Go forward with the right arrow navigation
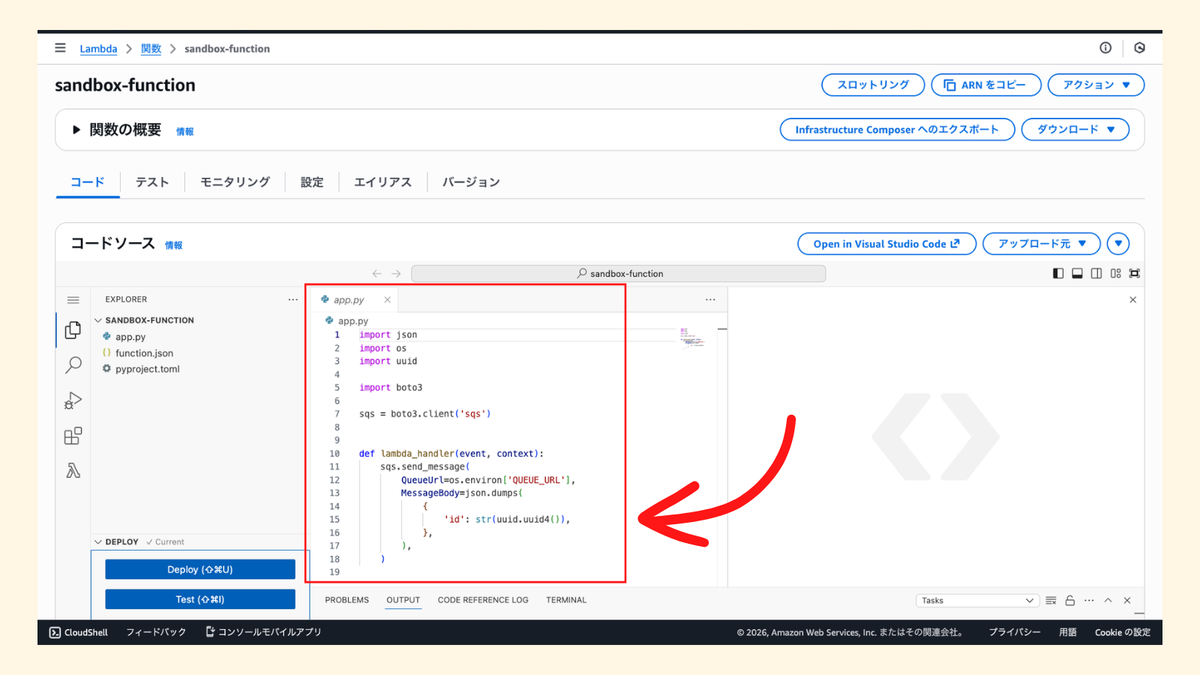Image resolution: width=1200 pixels, height=675 pixels. 396,274
